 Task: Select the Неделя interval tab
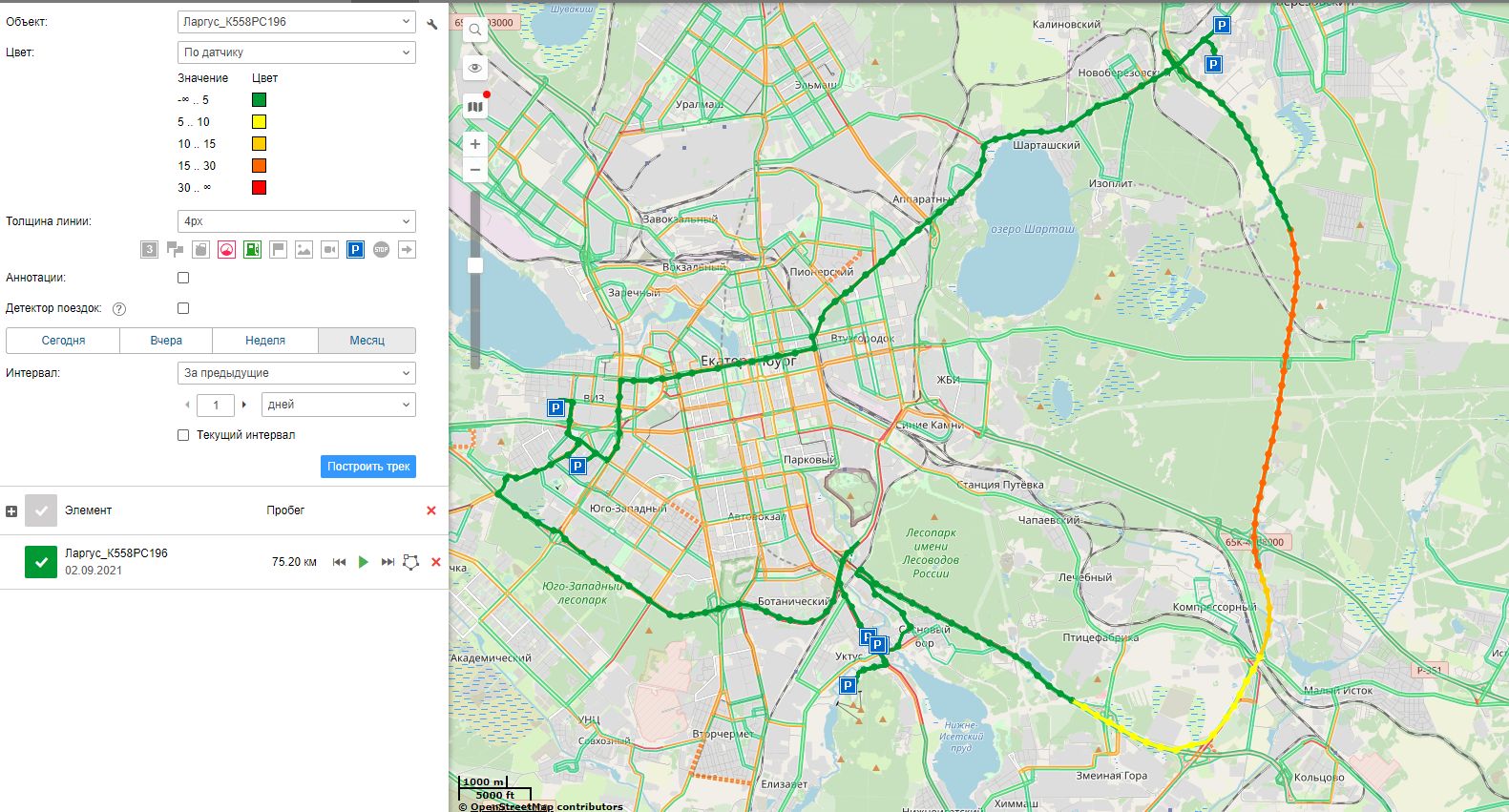[x=265, y=341]
